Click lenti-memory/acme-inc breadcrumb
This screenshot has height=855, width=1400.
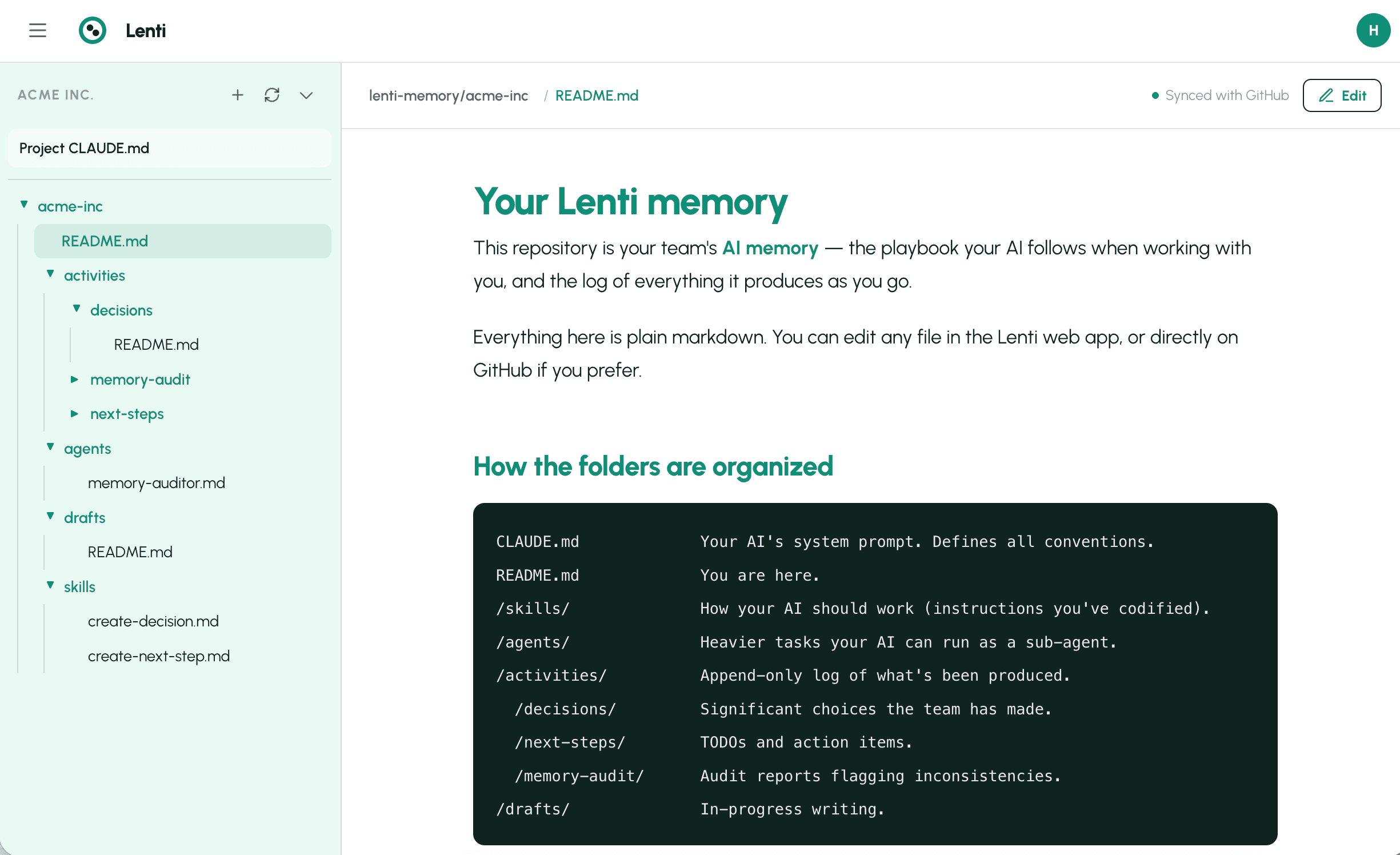point(449,95)
